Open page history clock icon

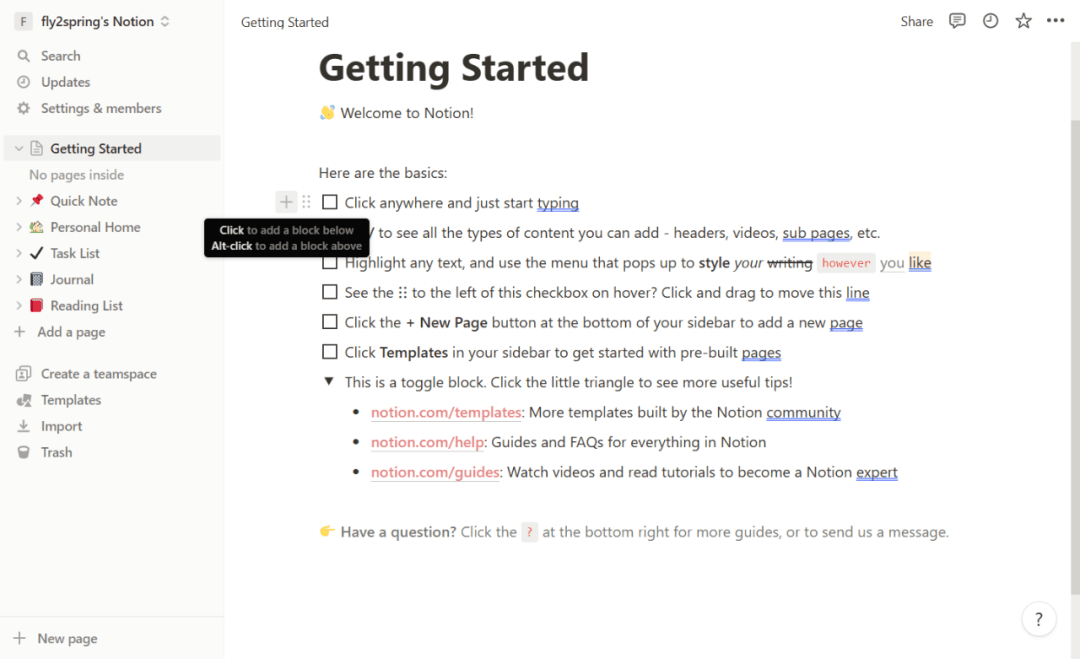990,21
